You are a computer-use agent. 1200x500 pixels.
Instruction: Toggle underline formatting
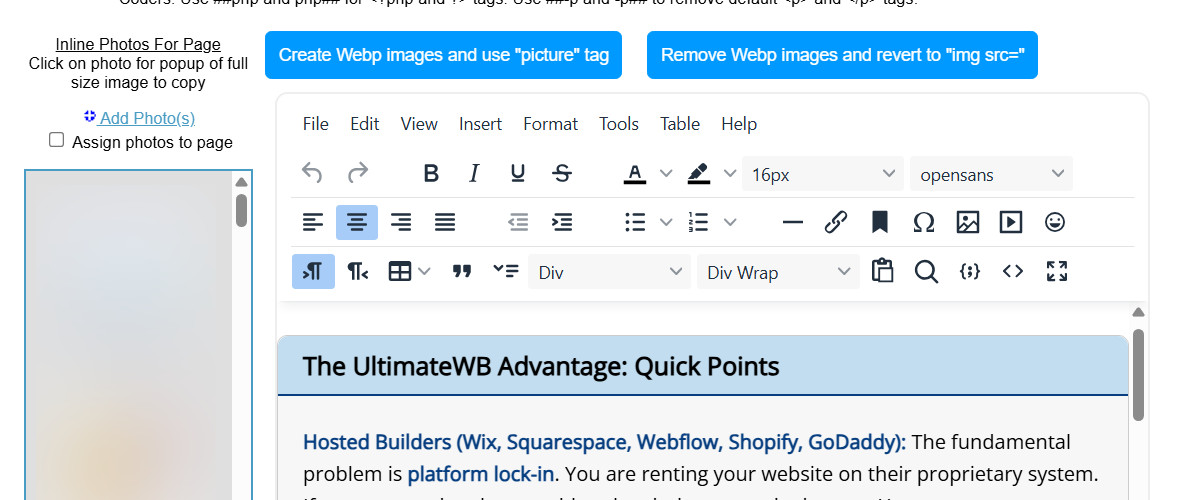tap(518, 174)
